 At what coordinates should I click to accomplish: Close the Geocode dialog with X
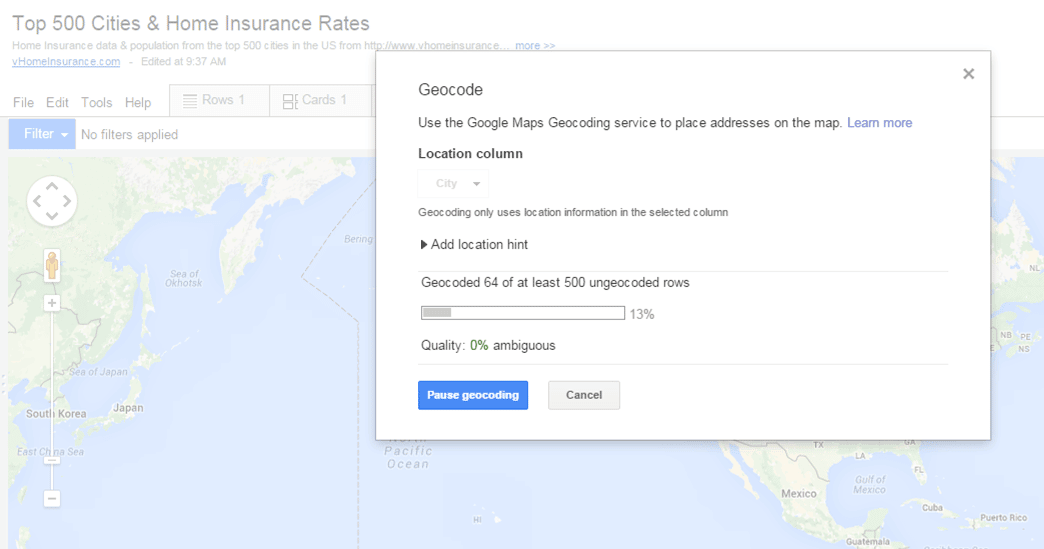coord(968,74)
